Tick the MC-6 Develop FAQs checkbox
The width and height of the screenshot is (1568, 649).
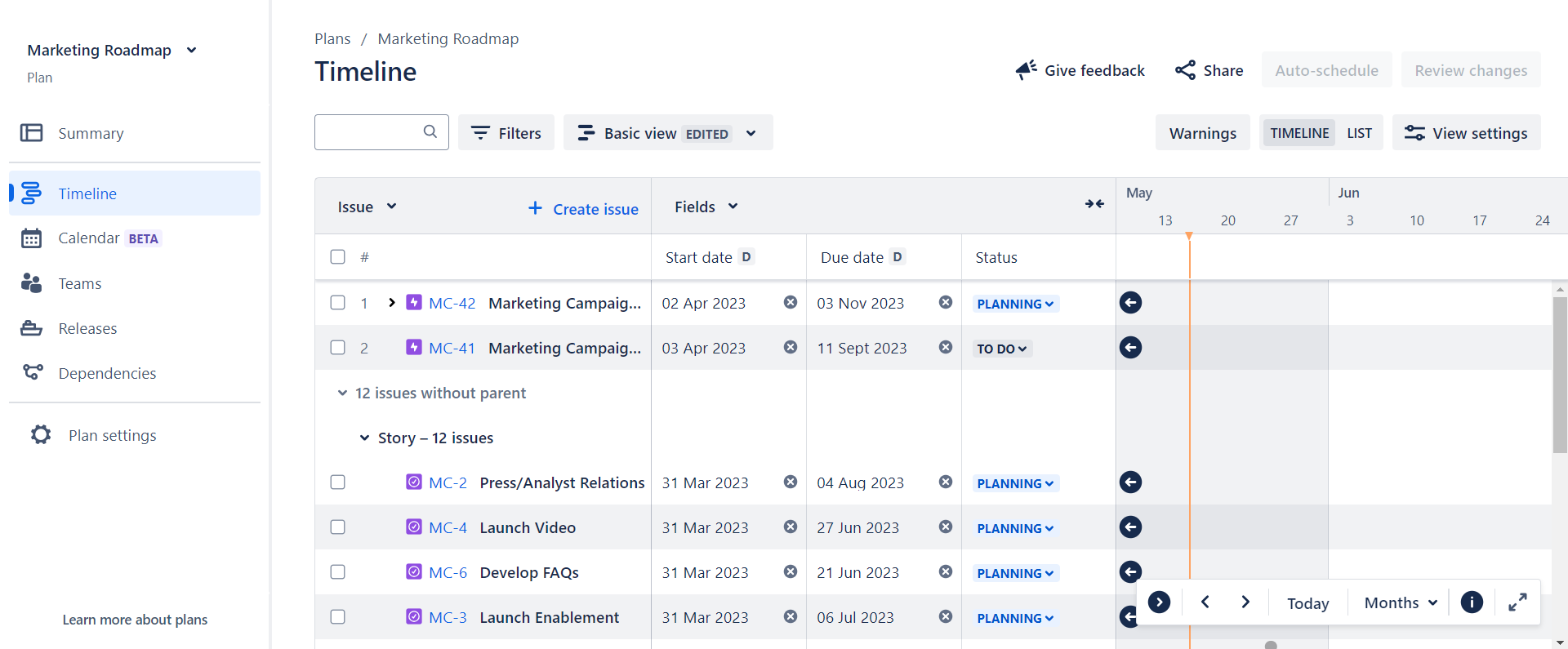coord(337,571)
